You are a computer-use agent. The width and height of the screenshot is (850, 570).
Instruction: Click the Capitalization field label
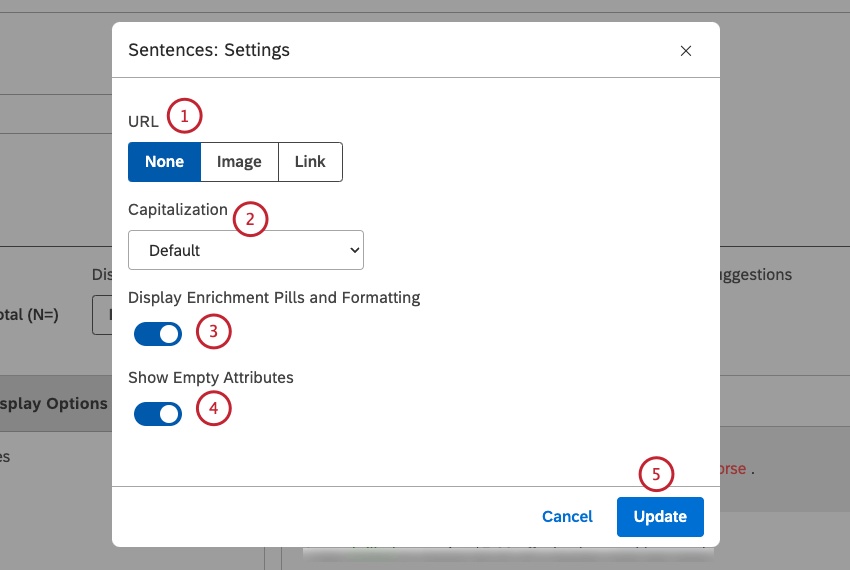178,210
